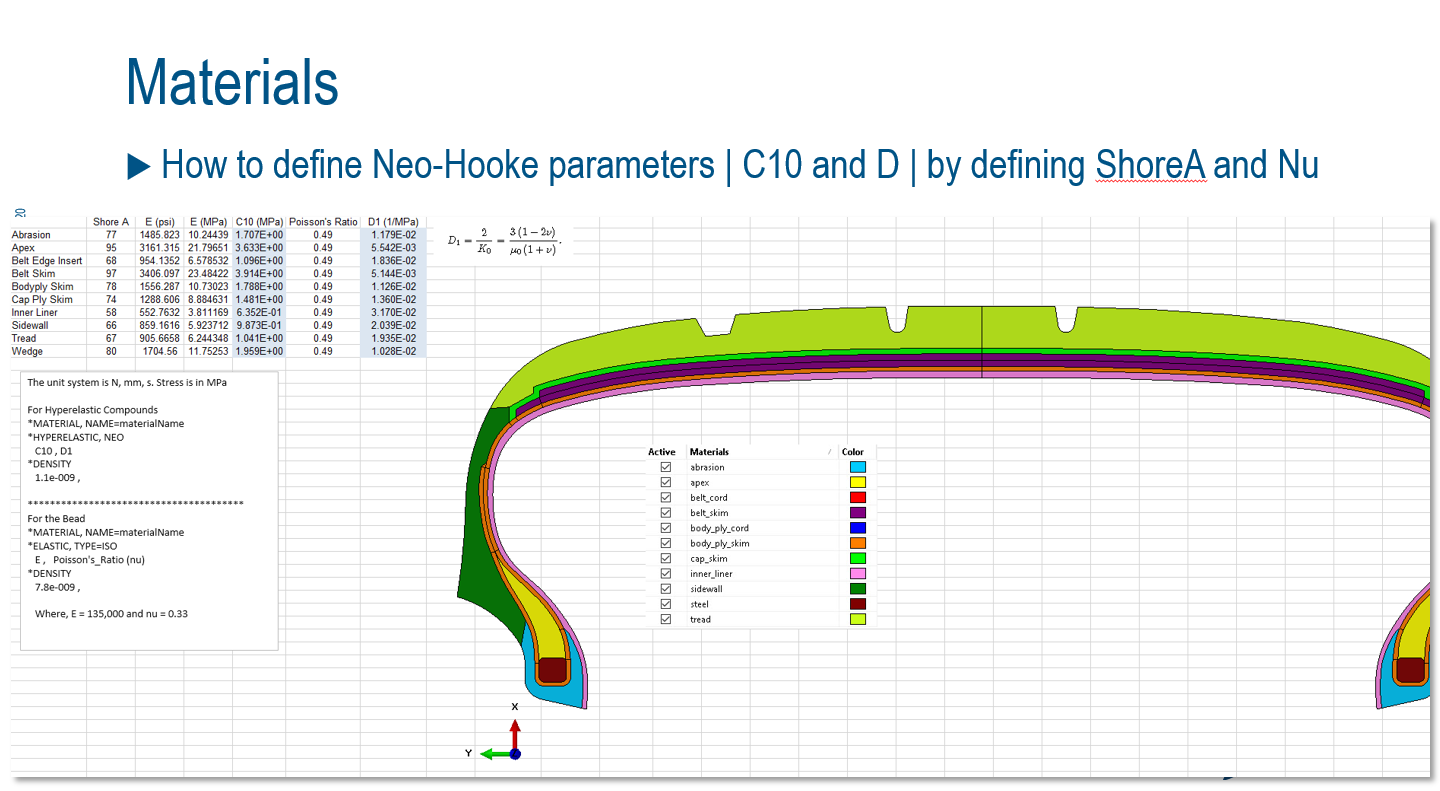1440x791 pixels.
Task: Pick the cap_skim green color swatch
Action: [x=857, y=558]
